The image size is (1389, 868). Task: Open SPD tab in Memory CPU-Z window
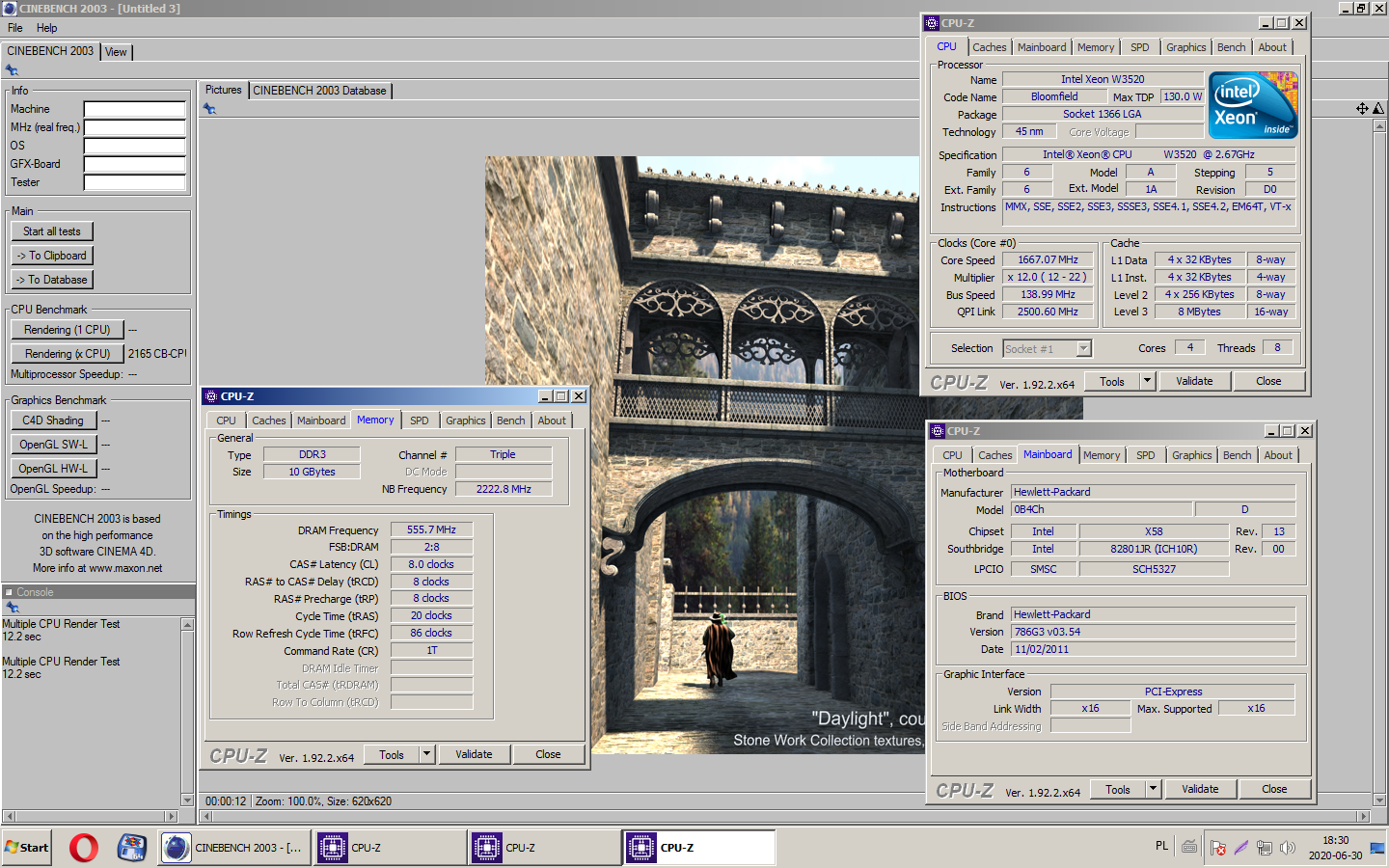pos(419,420)
